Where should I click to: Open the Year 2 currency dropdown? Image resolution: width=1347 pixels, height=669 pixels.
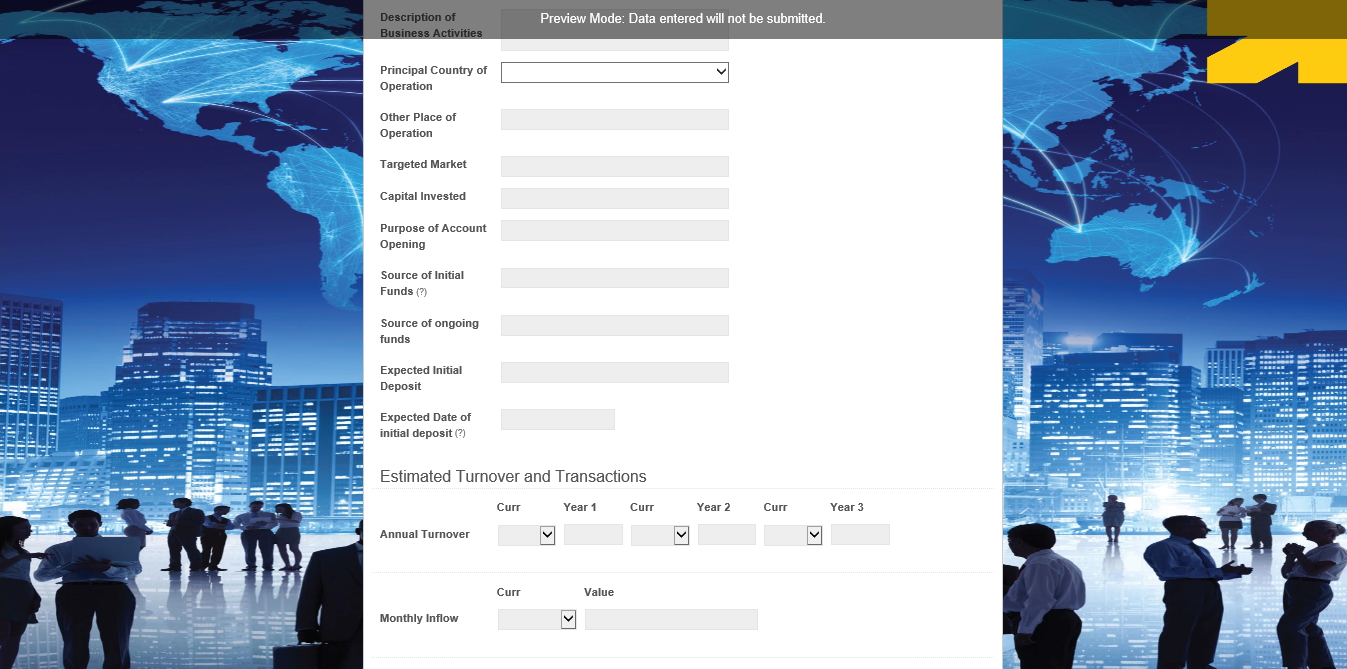click(x=660, y=535)
